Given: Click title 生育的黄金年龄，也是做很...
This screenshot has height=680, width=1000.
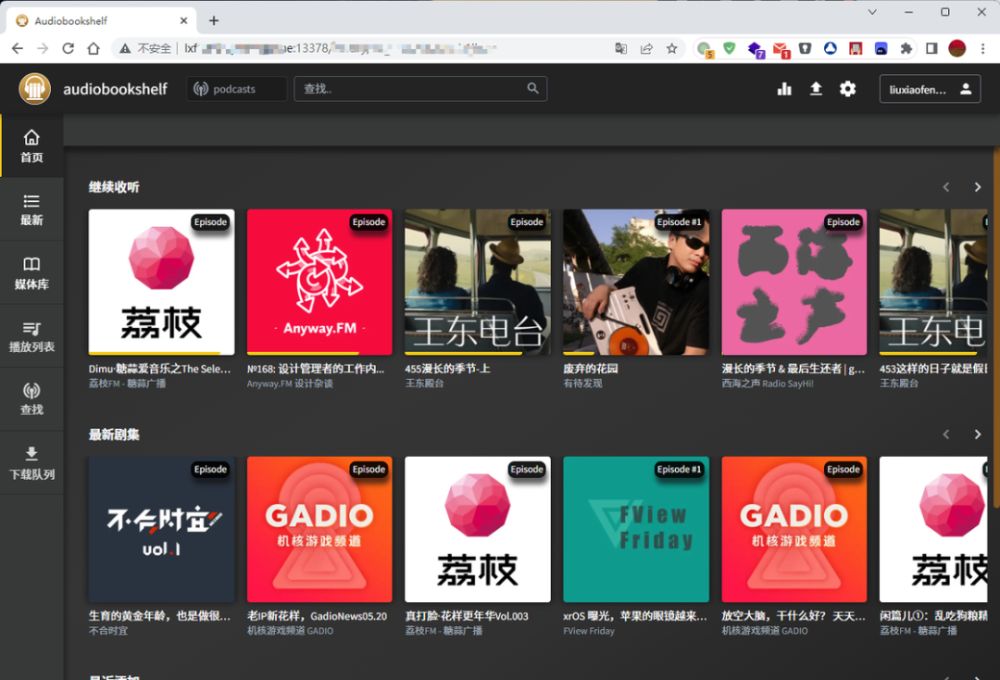Looking at the screenshot, I should [x=159, y=616].
